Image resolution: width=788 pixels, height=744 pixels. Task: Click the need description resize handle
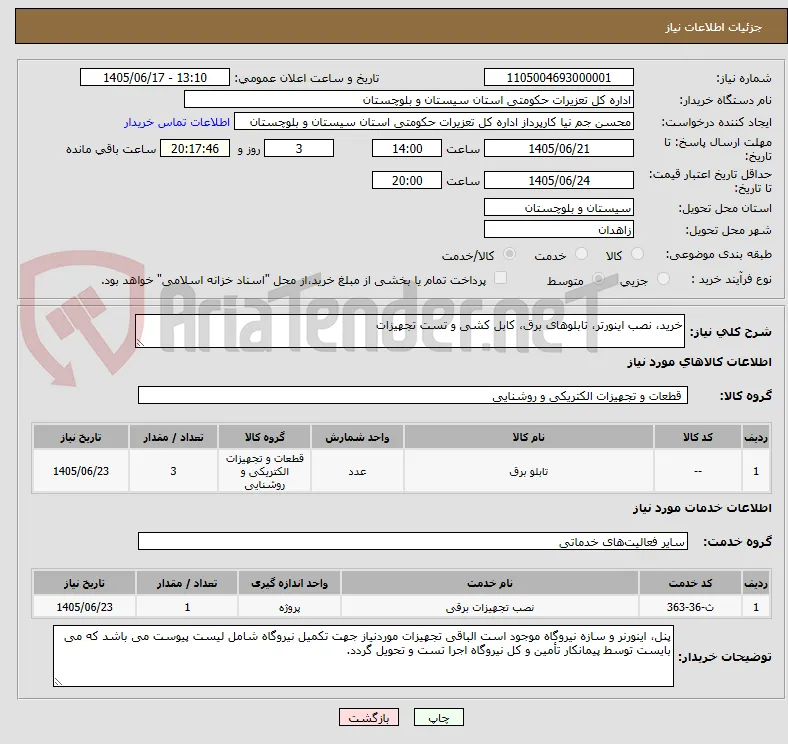click(140, 342)
